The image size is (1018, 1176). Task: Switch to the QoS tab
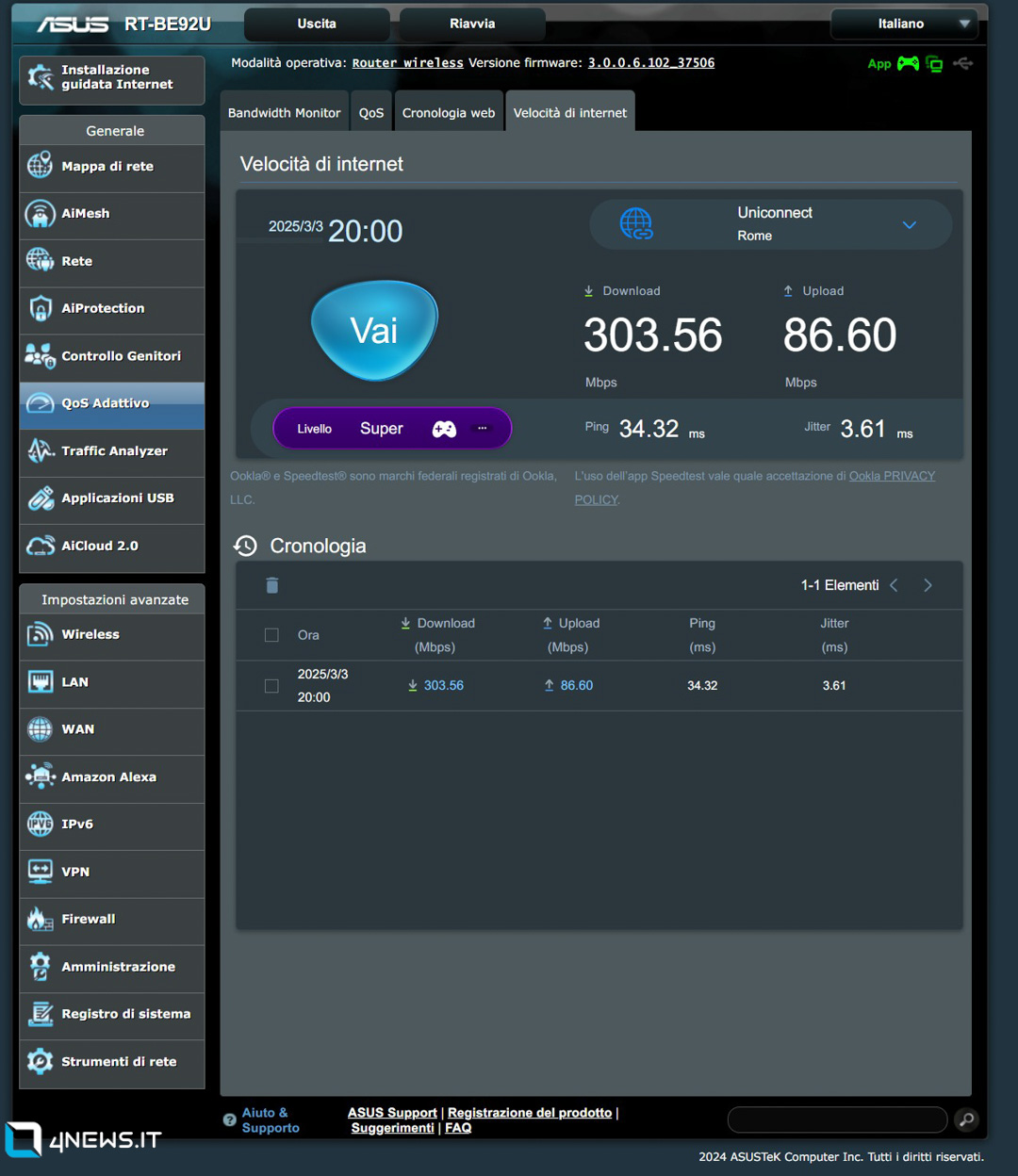click(371, 112)
